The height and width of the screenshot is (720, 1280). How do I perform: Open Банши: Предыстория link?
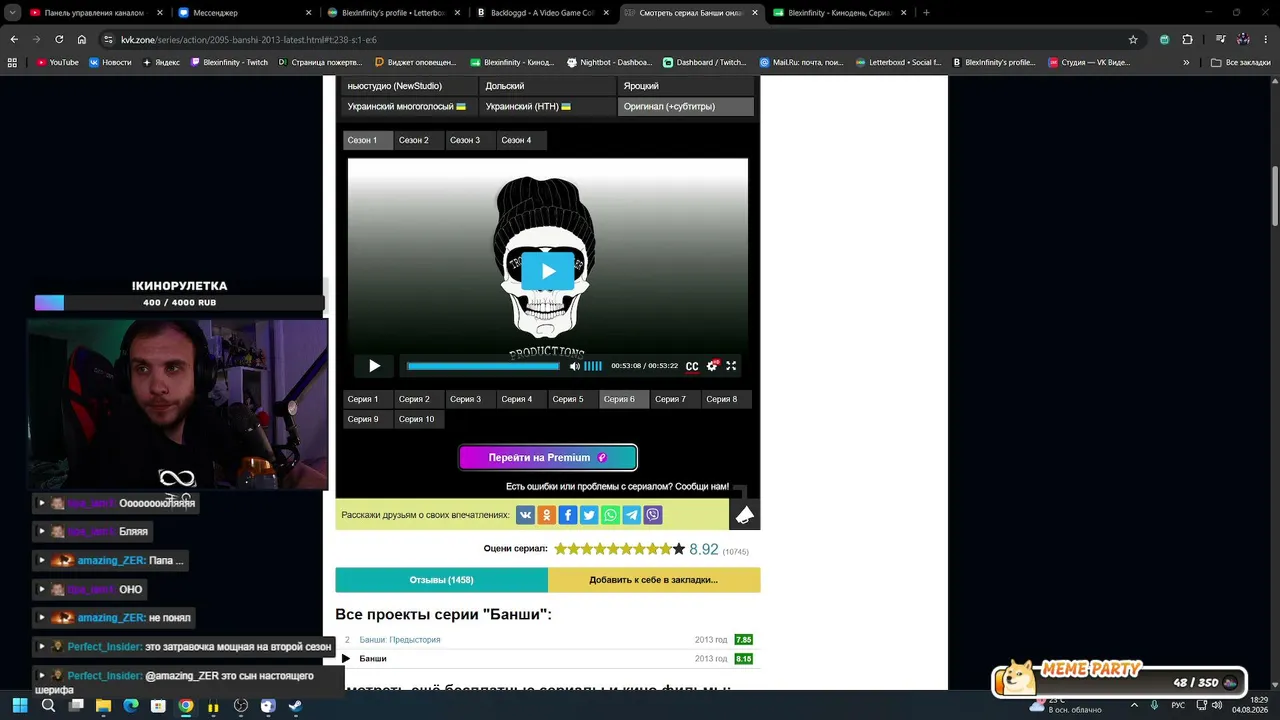point(400,640)
